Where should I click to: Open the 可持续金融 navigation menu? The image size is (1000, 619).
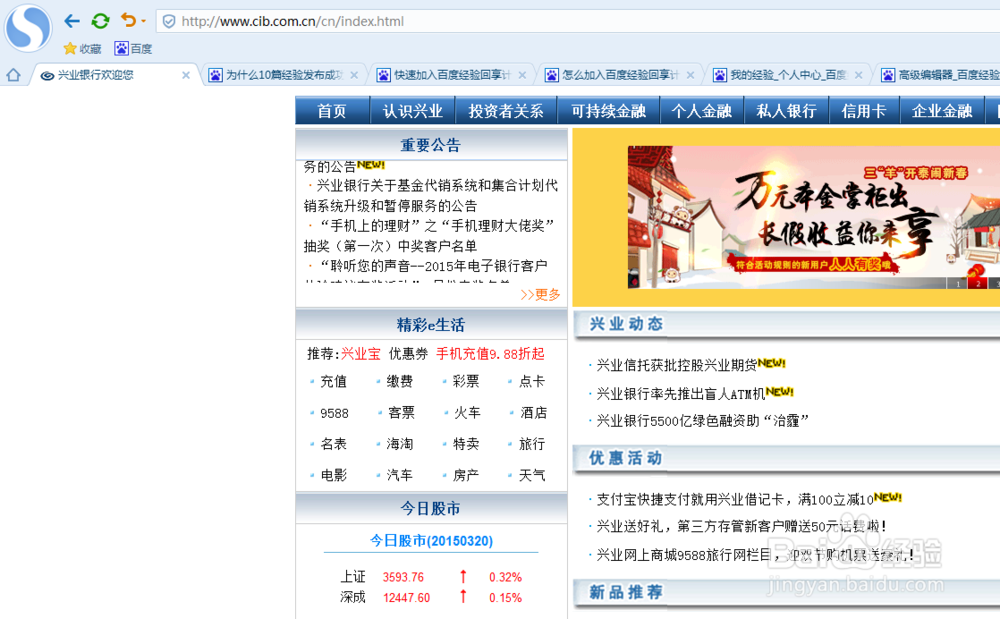point(608,111)
